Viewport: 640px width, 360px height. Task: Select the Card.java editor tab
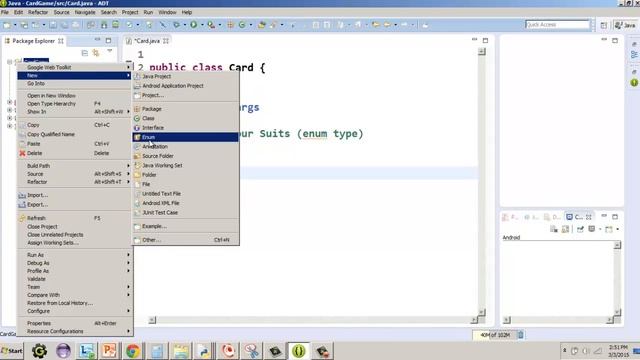point(147,41)
